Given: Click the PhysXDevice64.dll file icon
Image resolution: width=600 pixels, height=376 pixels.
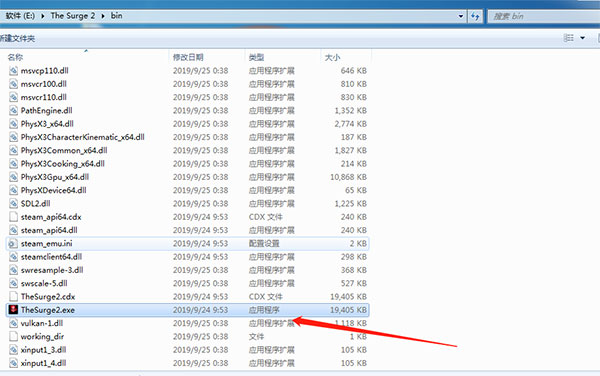Looking at the screenshot, I should click(x=13, y=190).
